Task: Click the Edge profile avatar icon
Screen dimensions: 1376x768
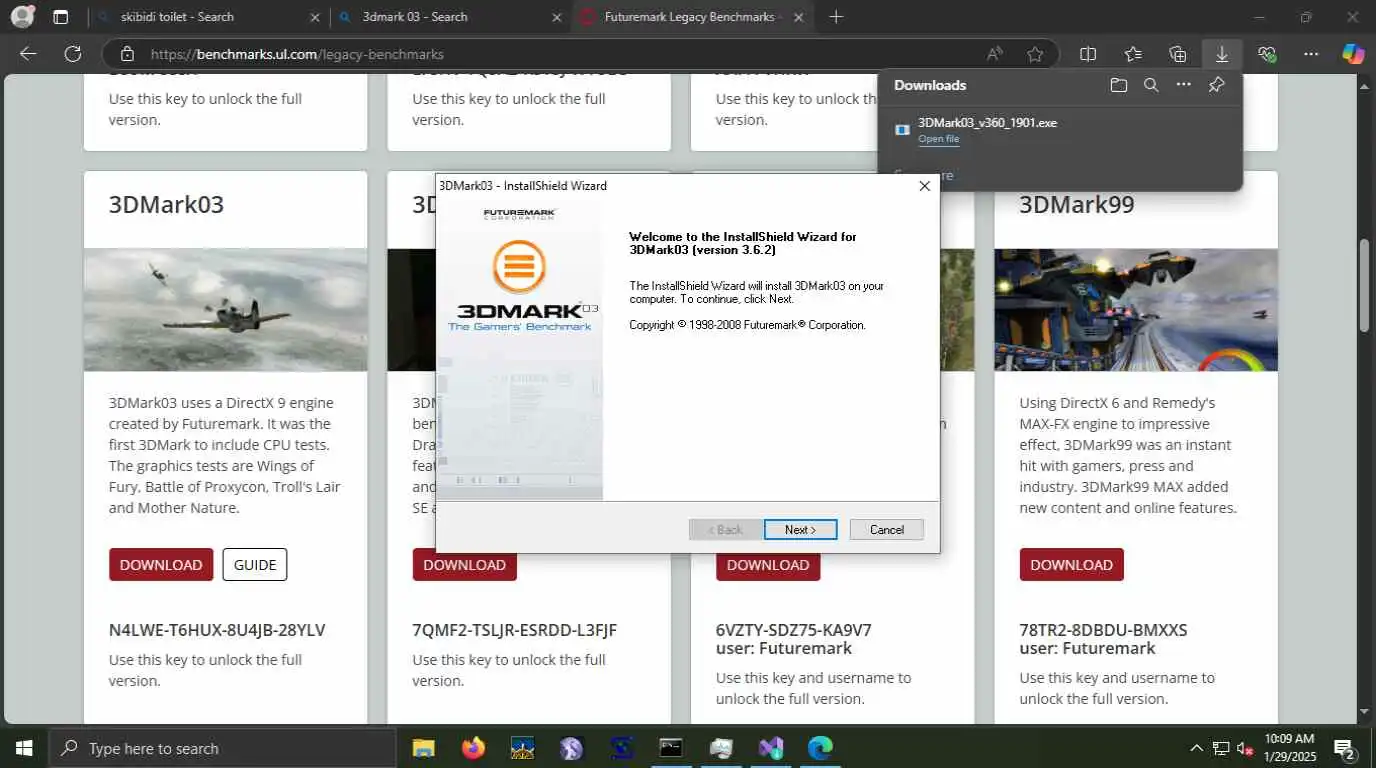Action: click(x=22, y=17)
